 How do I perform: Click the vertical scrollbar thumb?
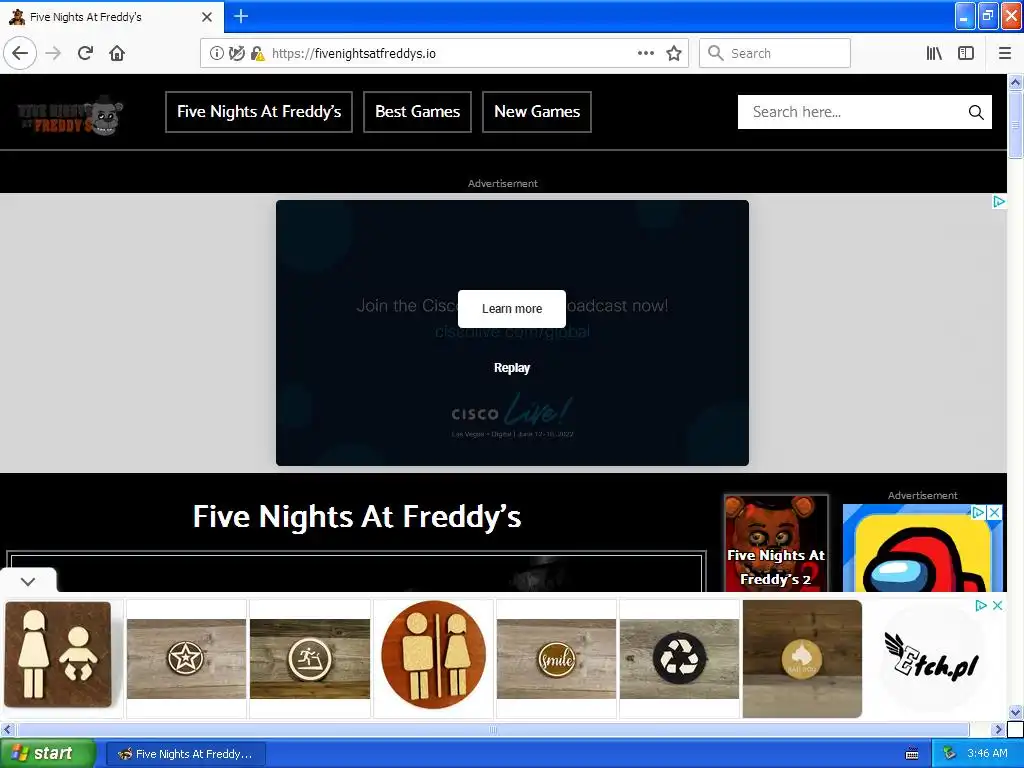[1016, 124]
